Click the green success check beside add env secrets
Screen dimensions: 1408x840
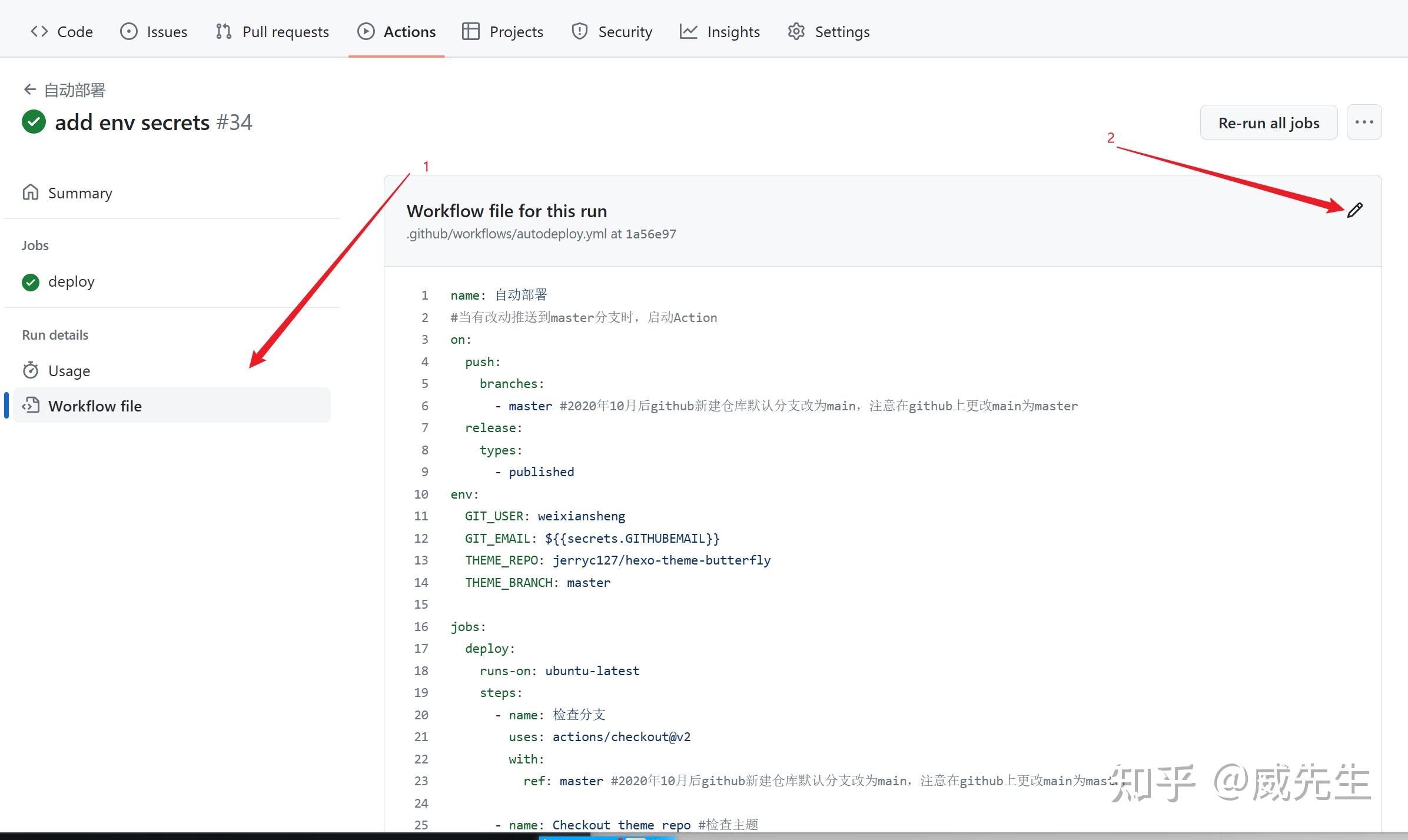pyautogui.click(x=33, y=122)
